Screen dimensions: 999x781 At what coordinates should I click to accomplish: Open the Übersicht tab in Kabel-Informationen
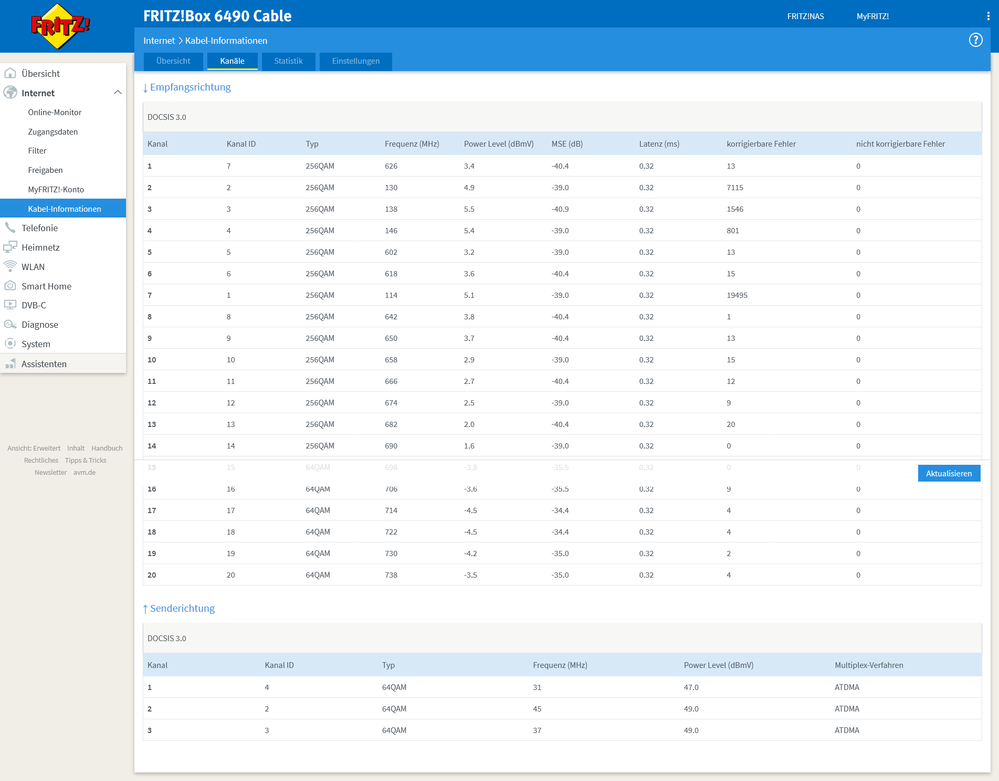coord(173,61)
